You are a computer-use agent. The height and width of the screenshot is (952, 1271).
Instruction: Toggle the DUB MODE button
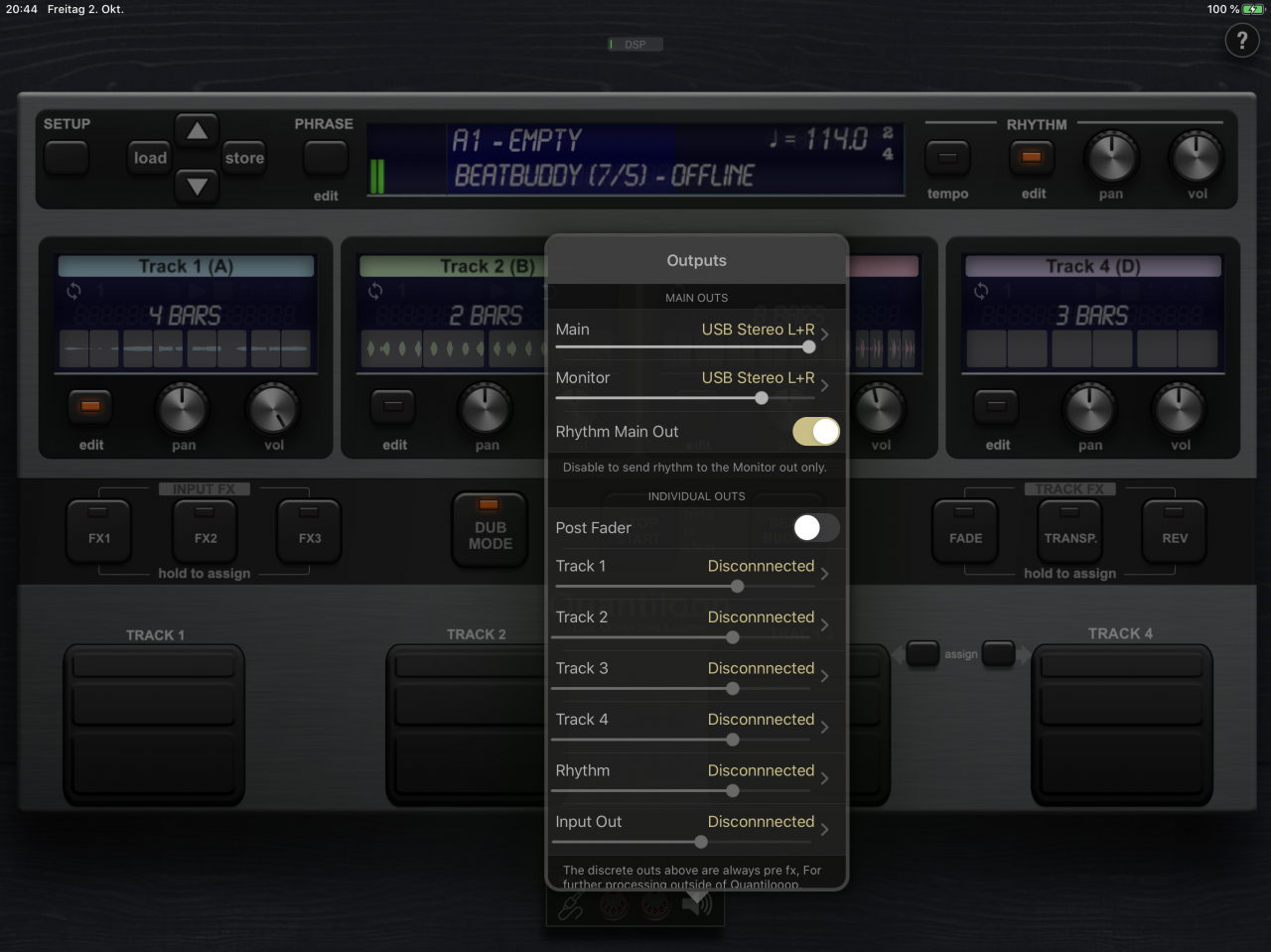tap(490, 530)
